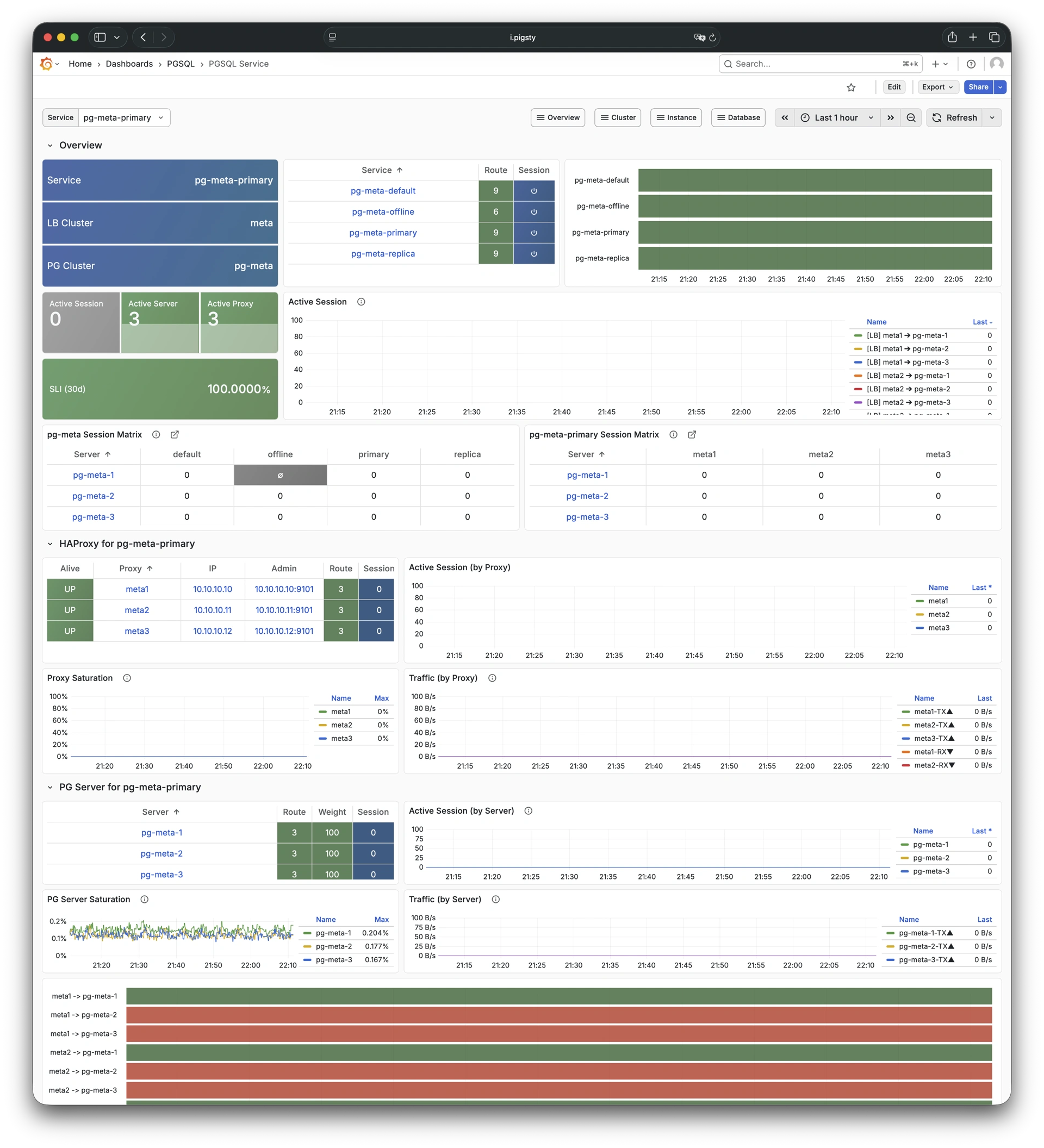Viewport: 1044px width, 1148px height.
Task: Toggle power switch for pg-meta-offline service
Action: point(533,211)
